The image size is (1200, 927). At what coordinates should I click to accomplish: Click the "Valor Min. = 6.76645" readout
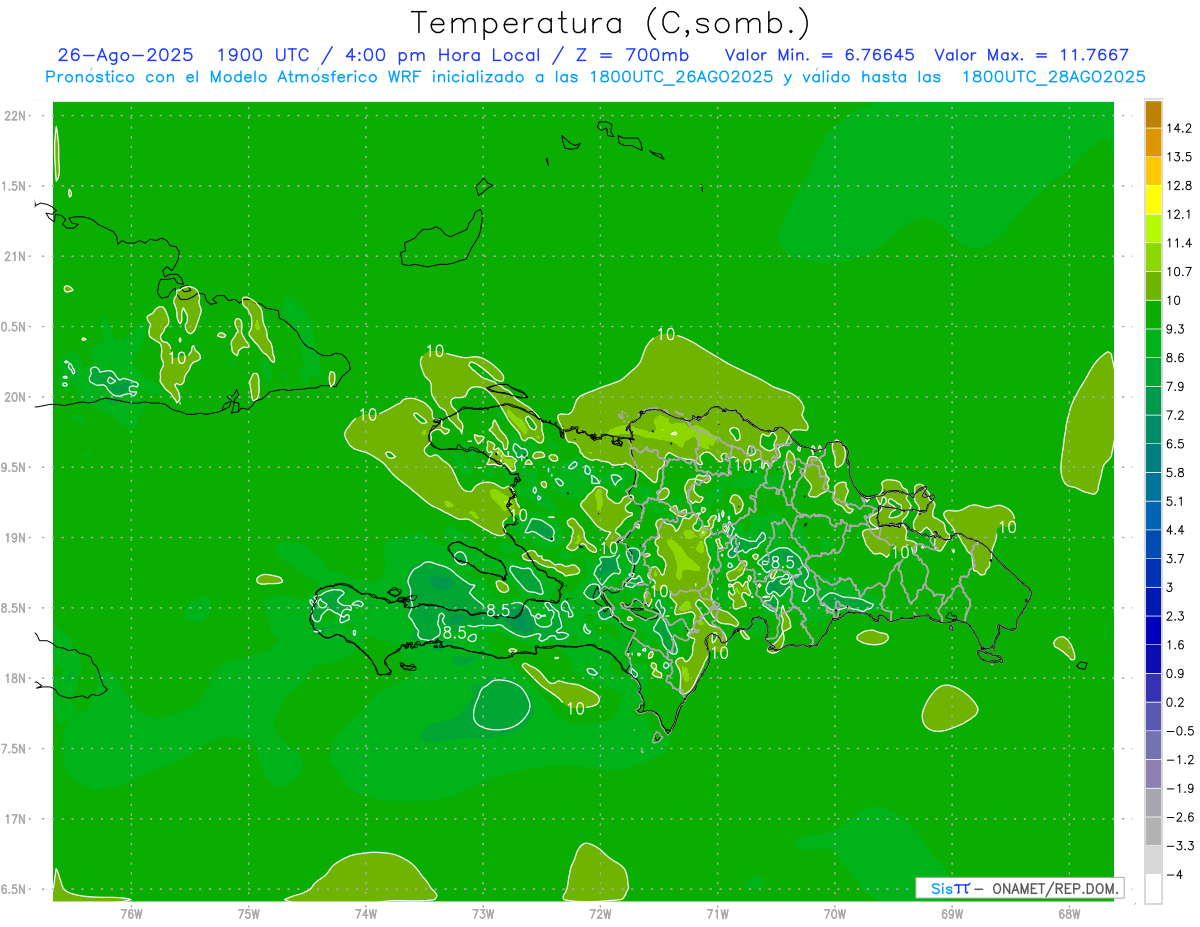click(819, 55)
